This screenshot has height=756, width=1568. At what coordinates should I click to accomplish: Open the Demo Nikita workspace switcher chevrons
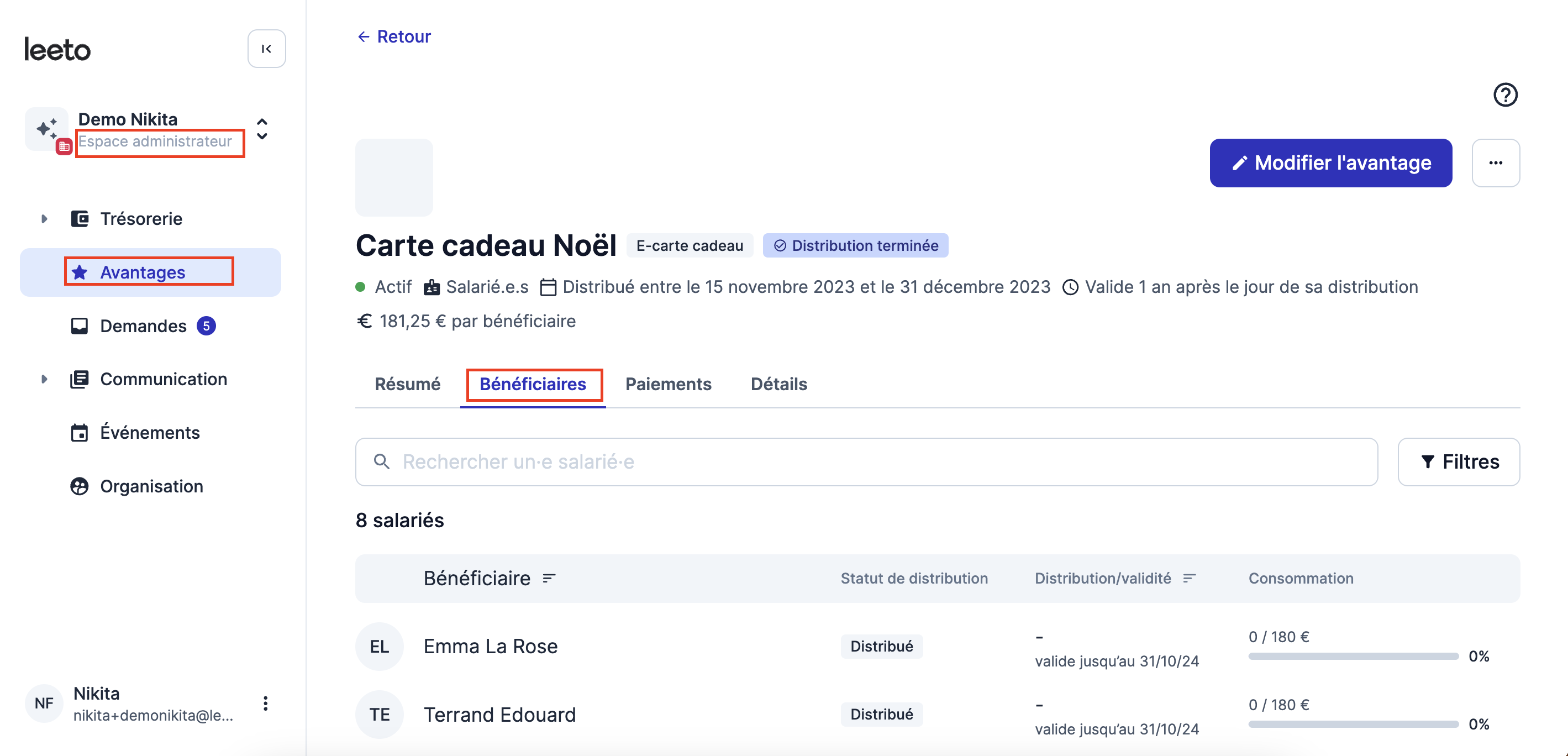coord(262,129)
